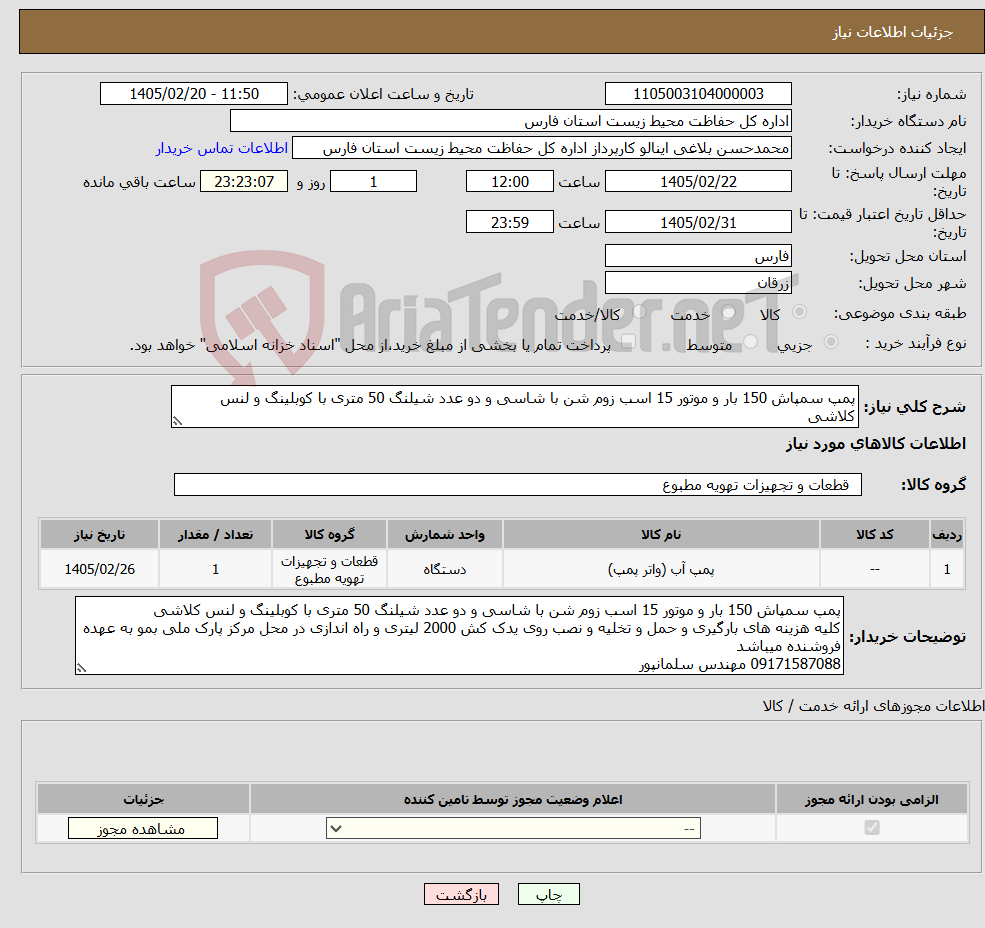This screenshot has width=985, height=928.
Task: Click the الزامی بودن ارائه مجوز header
Action: click(872, 799)
